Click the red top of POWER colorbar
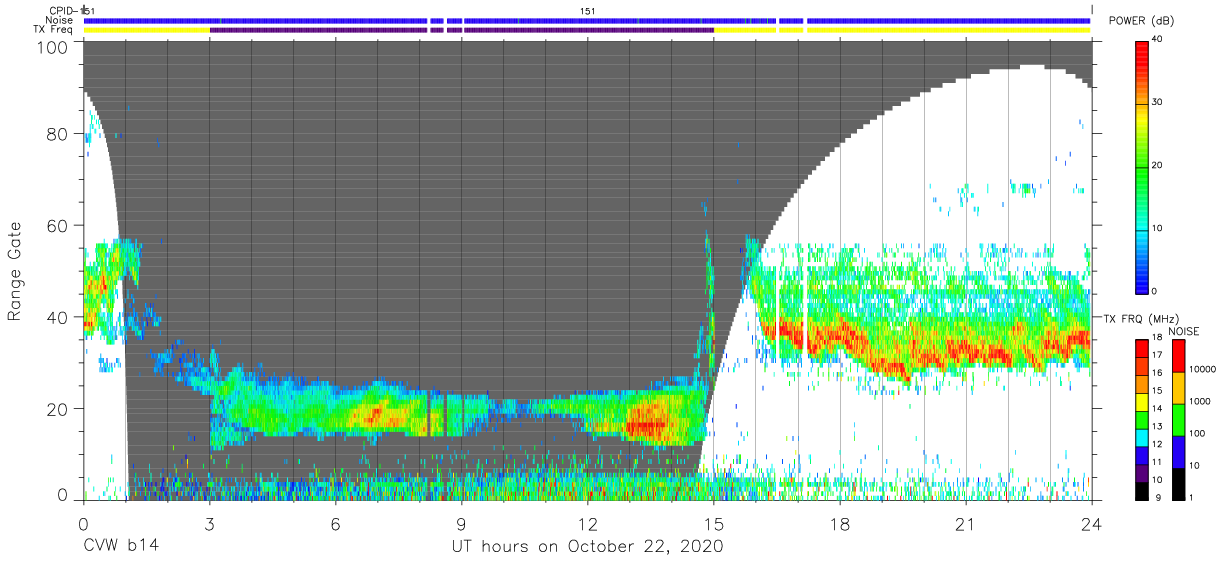Viewport: 1228px width, 567px height. click(1142, 50)
